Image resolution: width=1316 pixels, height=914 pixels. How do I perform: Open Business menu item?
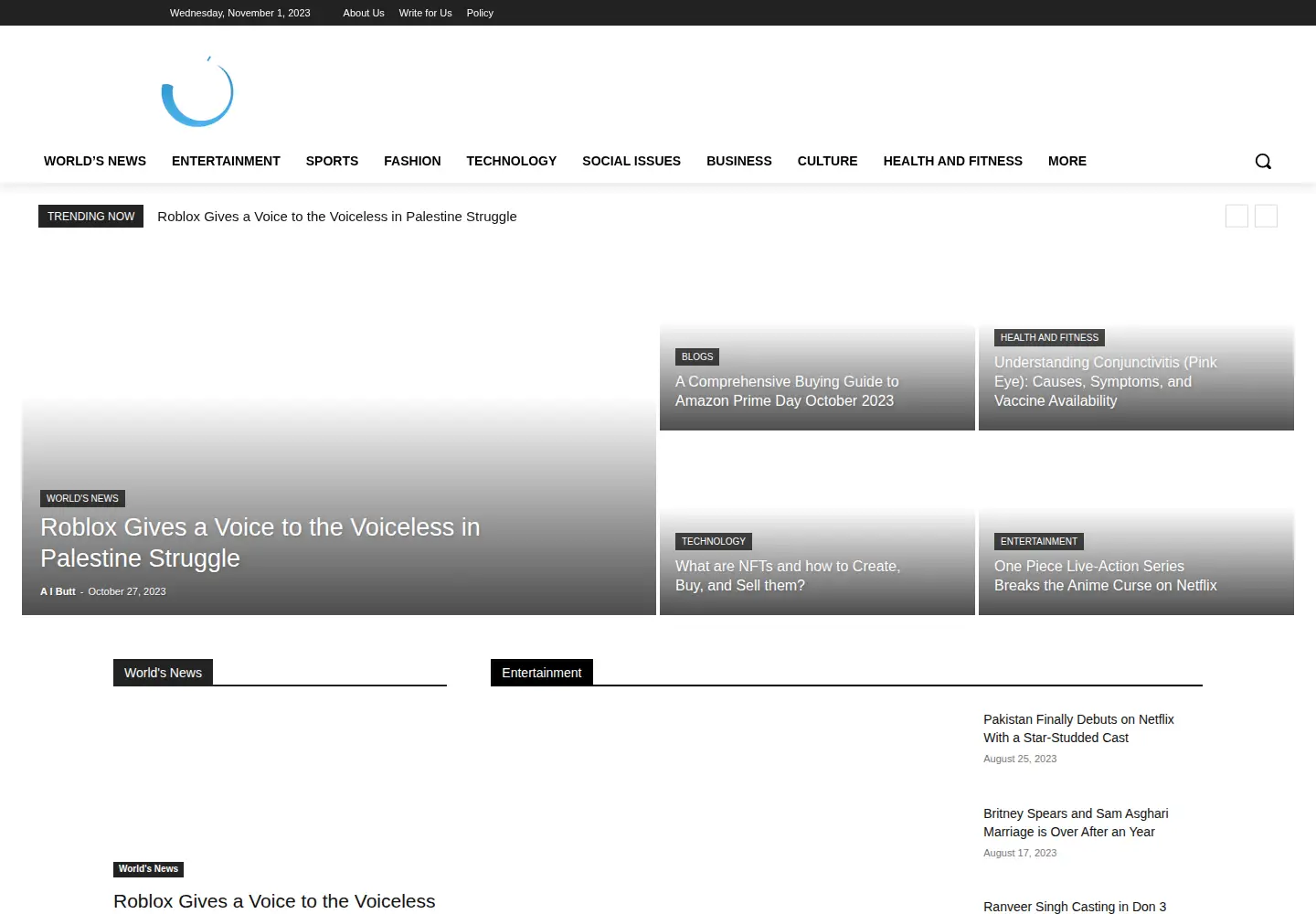(x=738, y=161)
